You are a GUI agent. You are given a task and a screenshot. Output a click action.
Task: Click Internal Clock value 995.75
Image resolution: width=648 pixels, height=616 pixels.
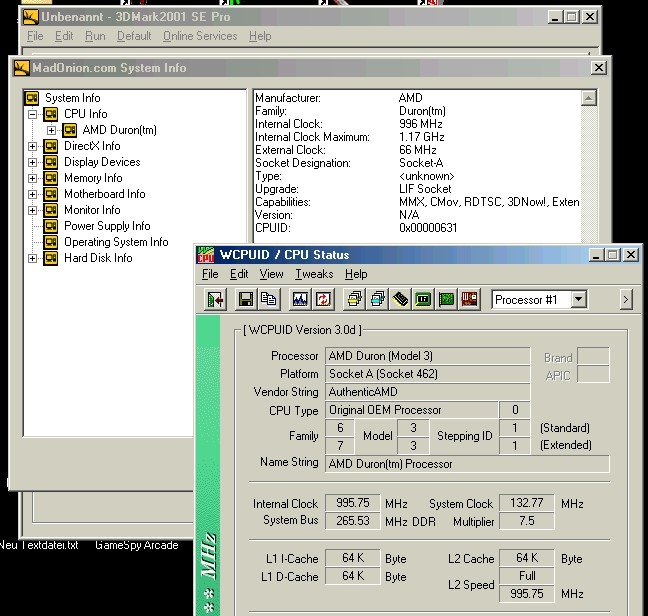click(x=353, y=503)
